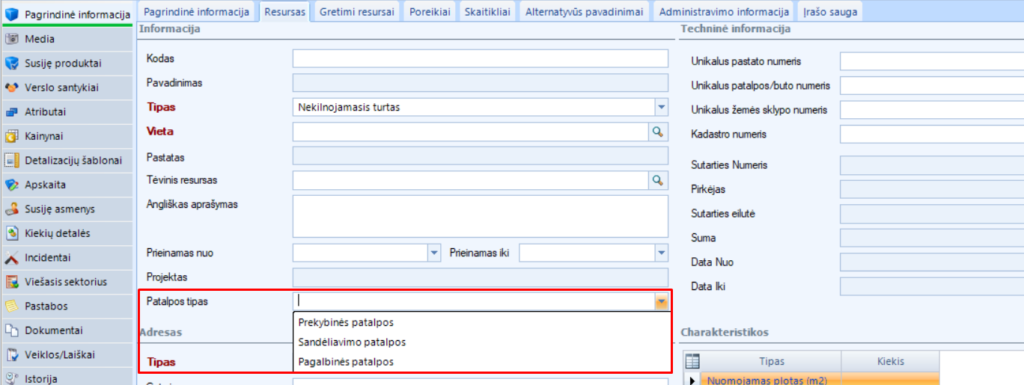Click the Tipas column header in Charakteristikos
The image size is (1024, 385).
point(772,362)
